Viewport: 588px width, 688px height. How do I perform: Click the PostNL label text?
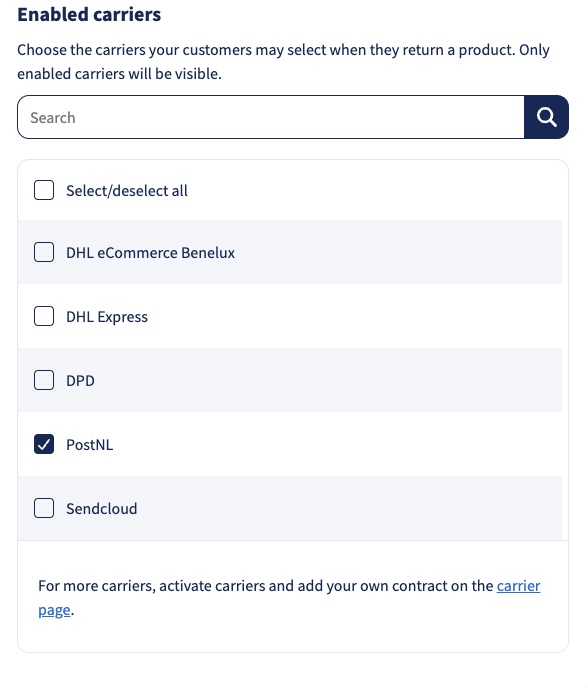[x=90, y=444]
